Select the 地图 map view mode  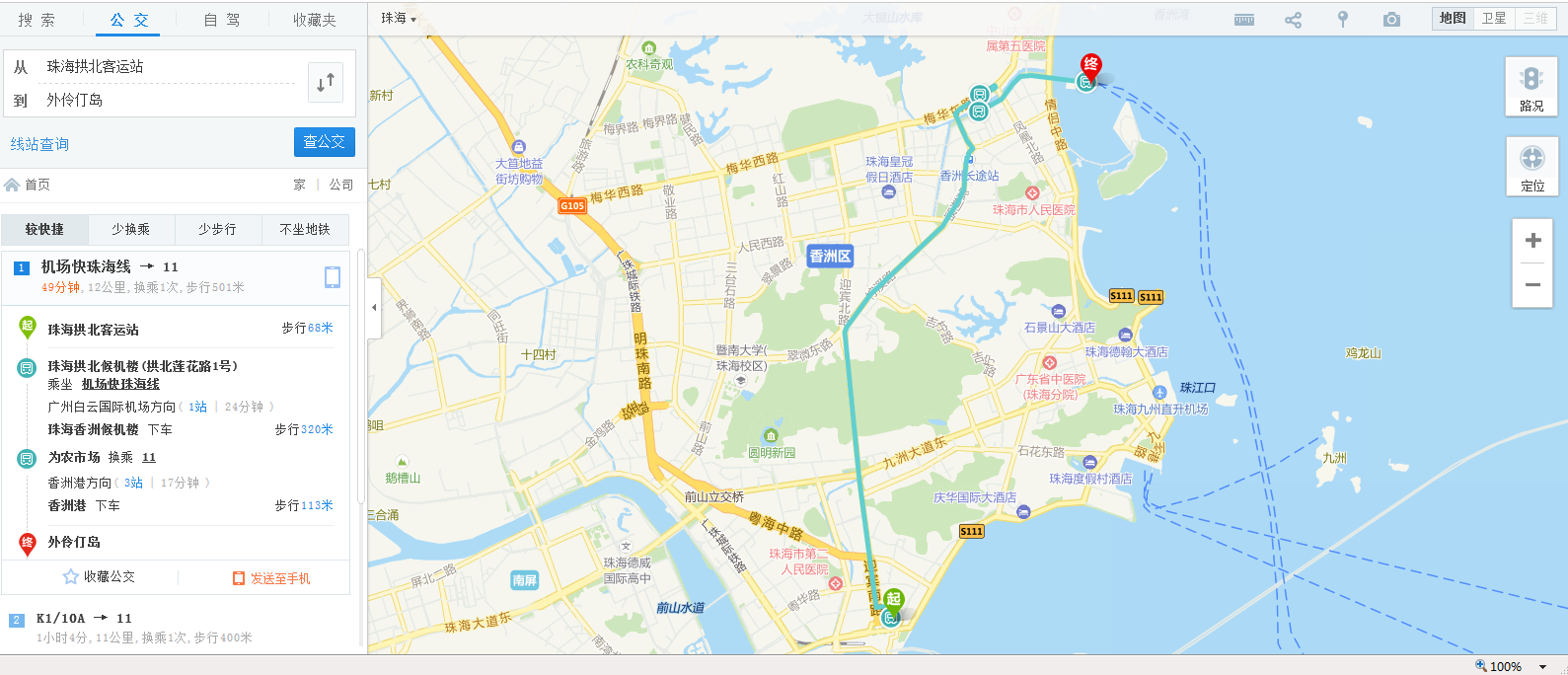[1453, 19]
